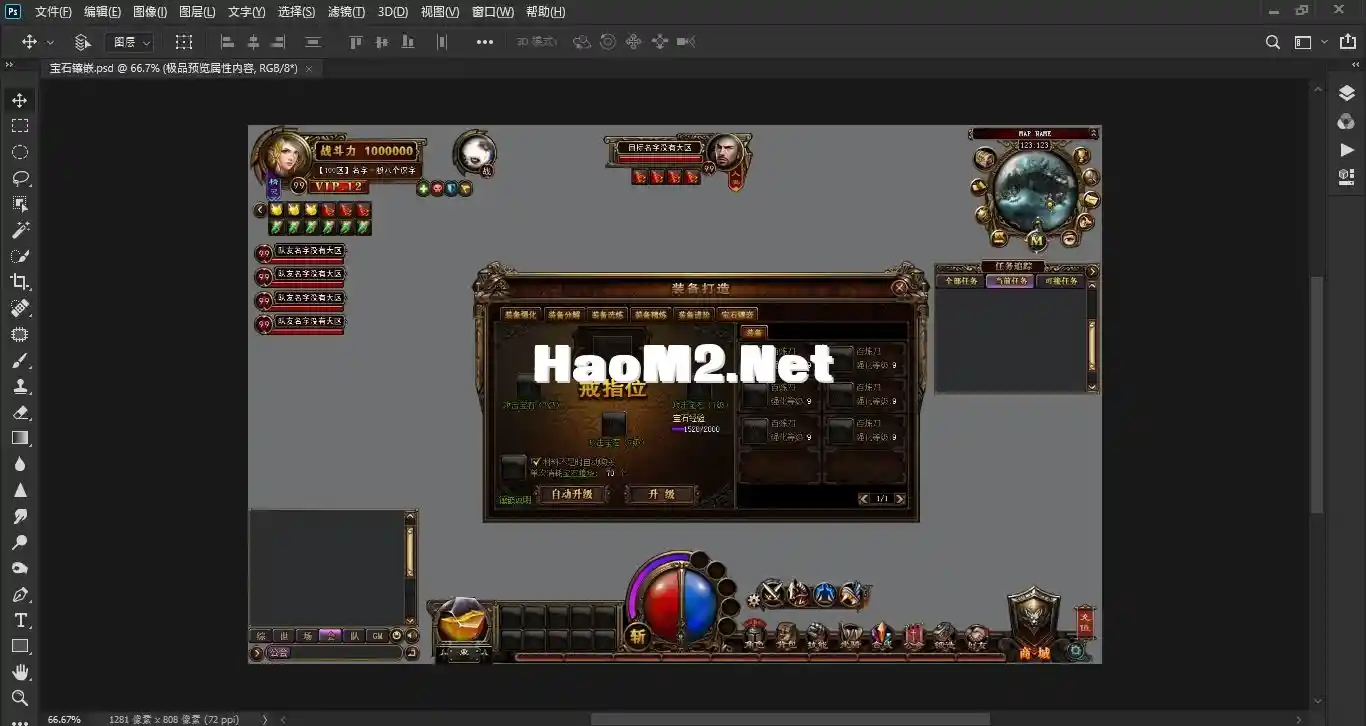This screenshot has width=1366, height=726.
Task: Open the 图像(I) menu
Action: click(150, 12)
